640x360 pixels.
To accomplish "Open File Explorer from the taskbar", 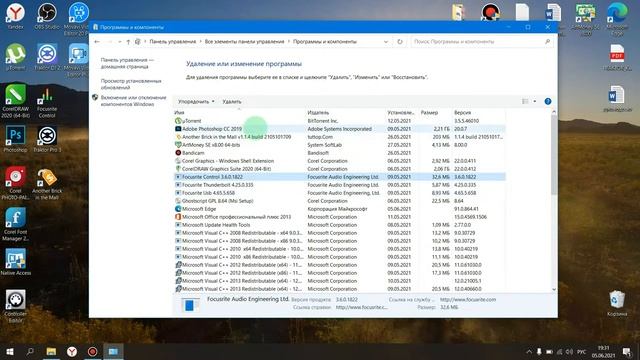I will (51, 351).
